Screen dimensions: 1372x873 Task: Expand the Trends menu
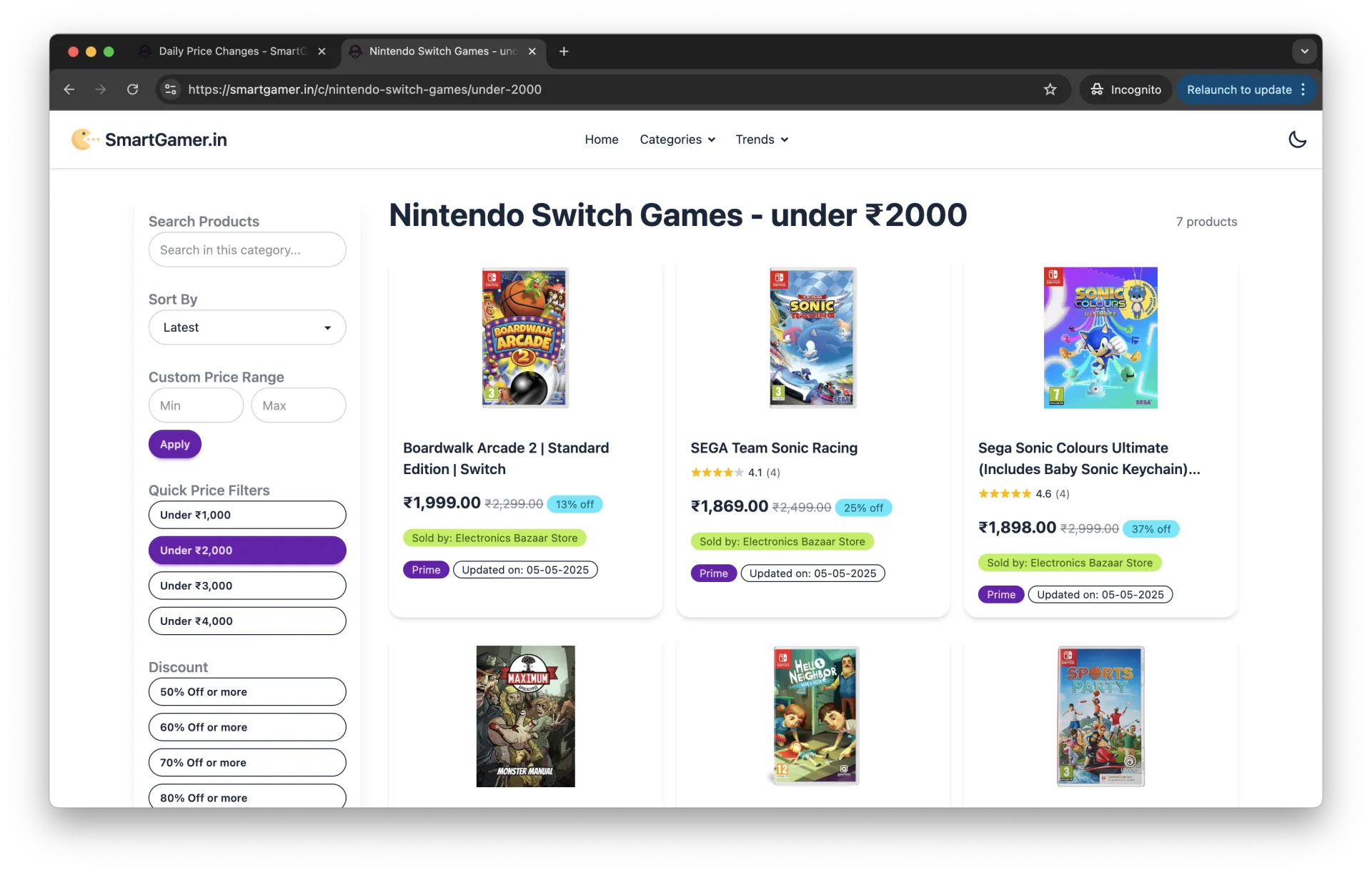[762, 139]
